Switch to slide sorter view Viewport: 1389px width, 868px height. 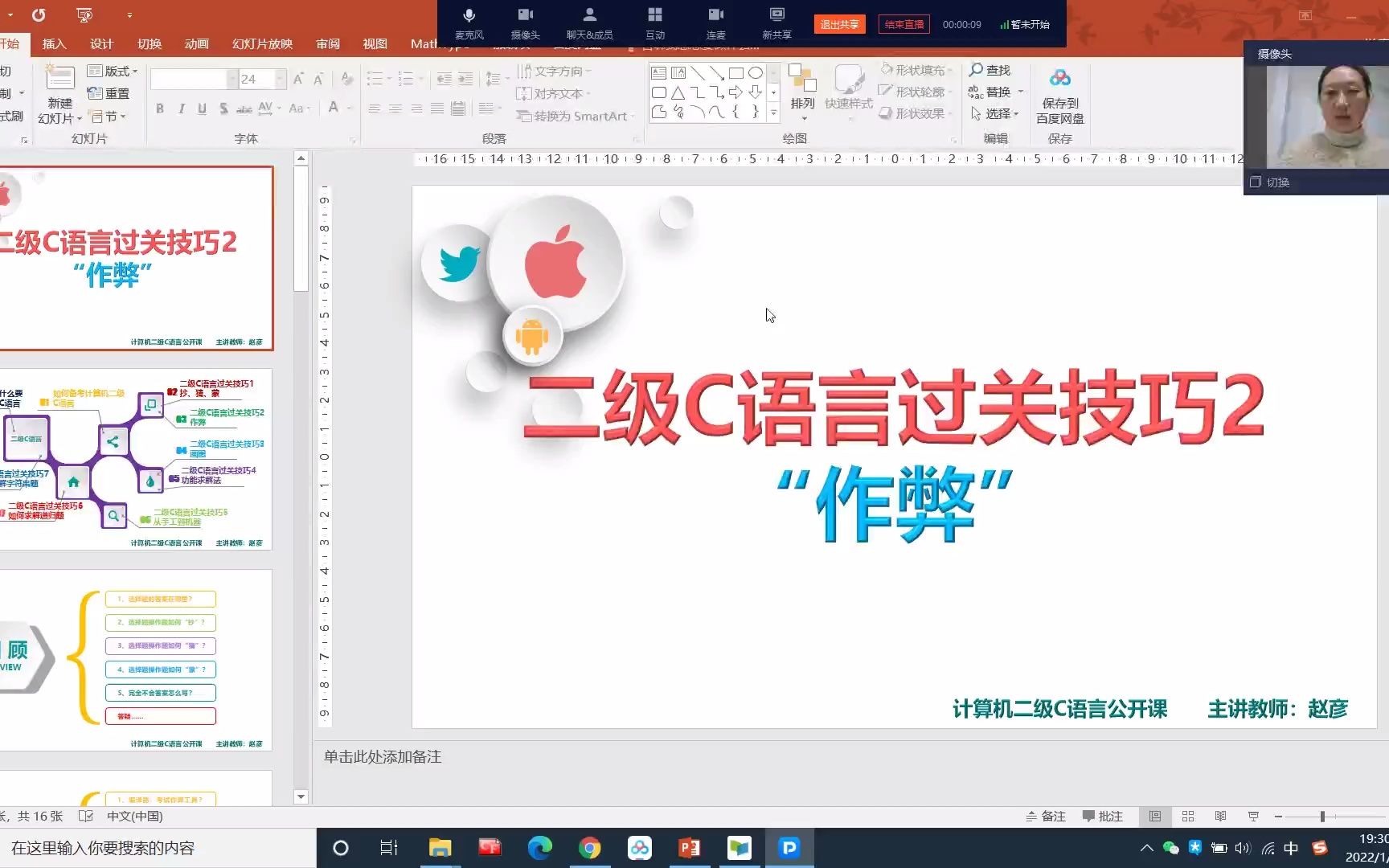(x=1188, y=817)
